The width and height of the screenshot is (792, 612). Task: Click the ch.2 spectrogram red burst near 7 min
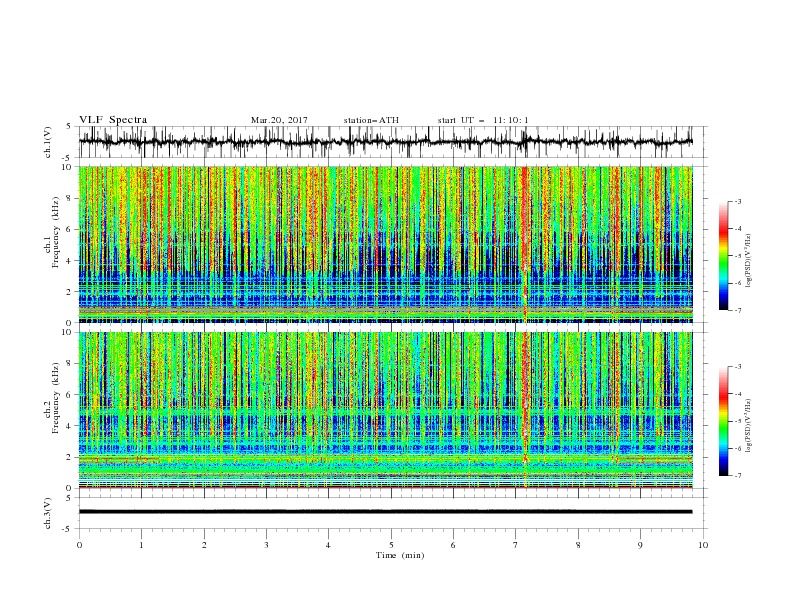(x=524, y=410)
